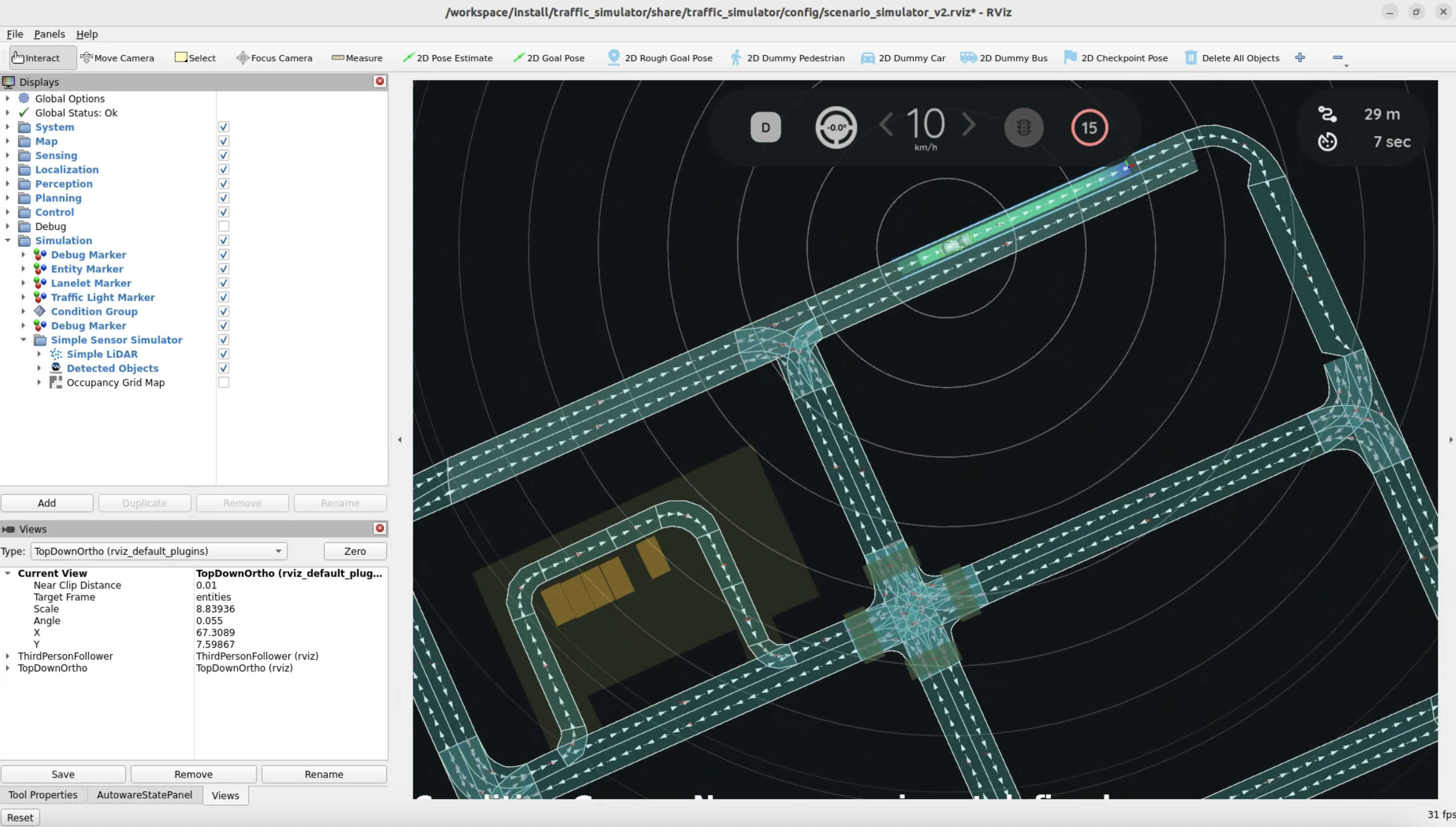The height and width of the screenshot is (827, 1456).
Task: Collapse the Simple Sensor Simulator group
Action: pos(23,340)
